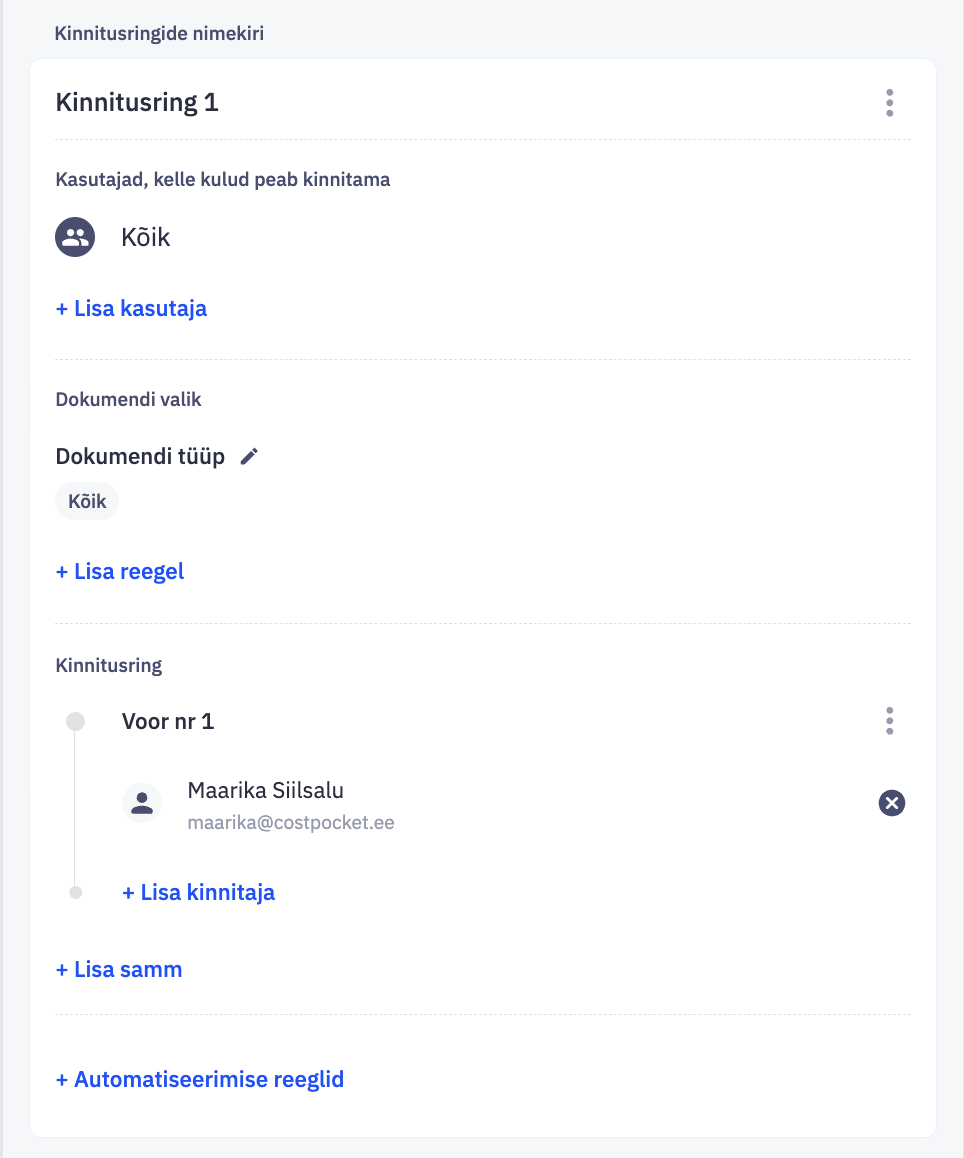Add a new step with + Lisa samm

(119, 969)
